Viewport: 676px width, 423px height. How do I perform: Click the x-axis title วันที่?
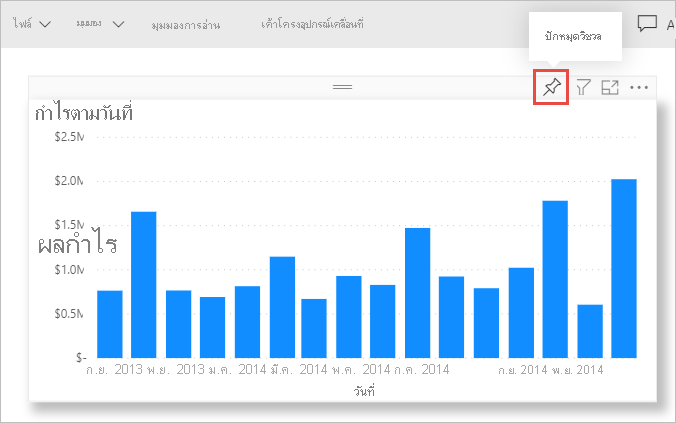pos(364,391)
